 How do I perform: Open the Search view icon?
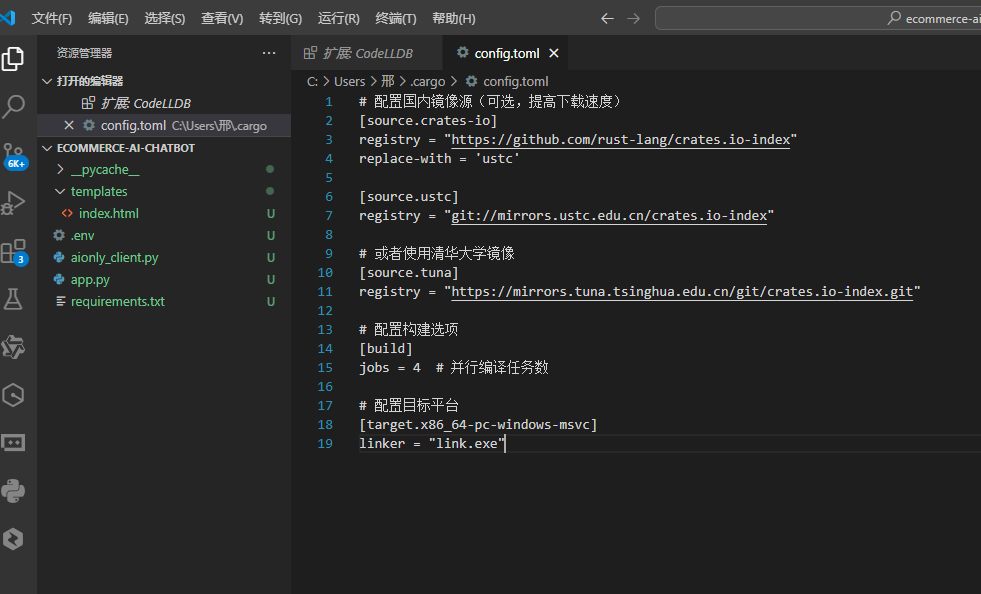tap(13, 106)
